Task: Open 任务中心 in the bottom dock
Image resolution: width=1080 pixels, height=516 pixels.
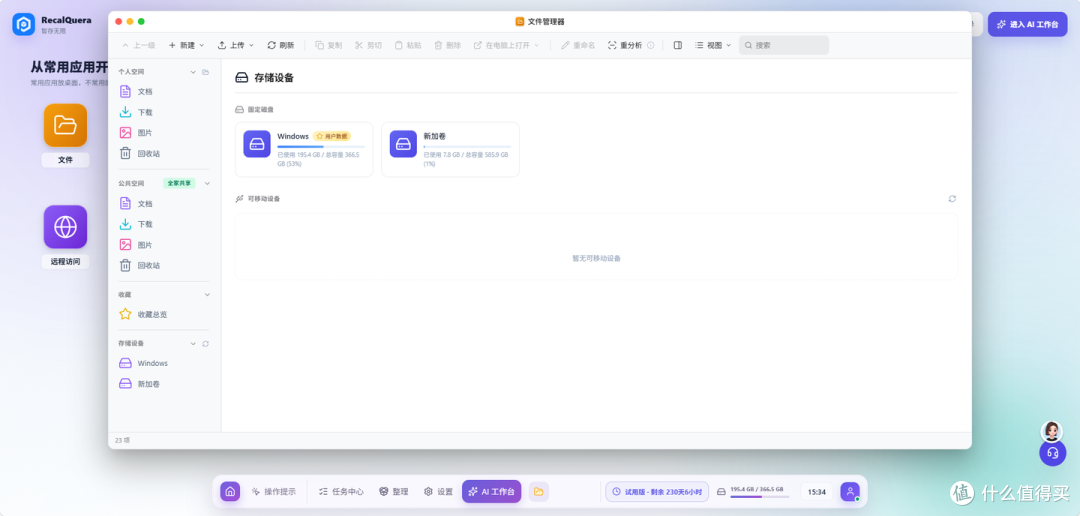Action: (x=341, y=492)
